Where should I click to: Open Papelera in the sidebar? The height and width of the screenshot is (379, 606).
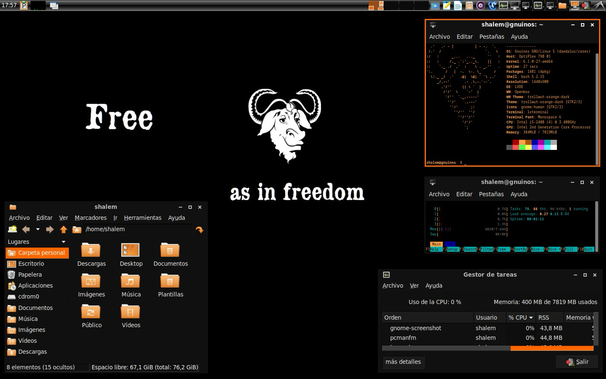[x=37, y=275]
